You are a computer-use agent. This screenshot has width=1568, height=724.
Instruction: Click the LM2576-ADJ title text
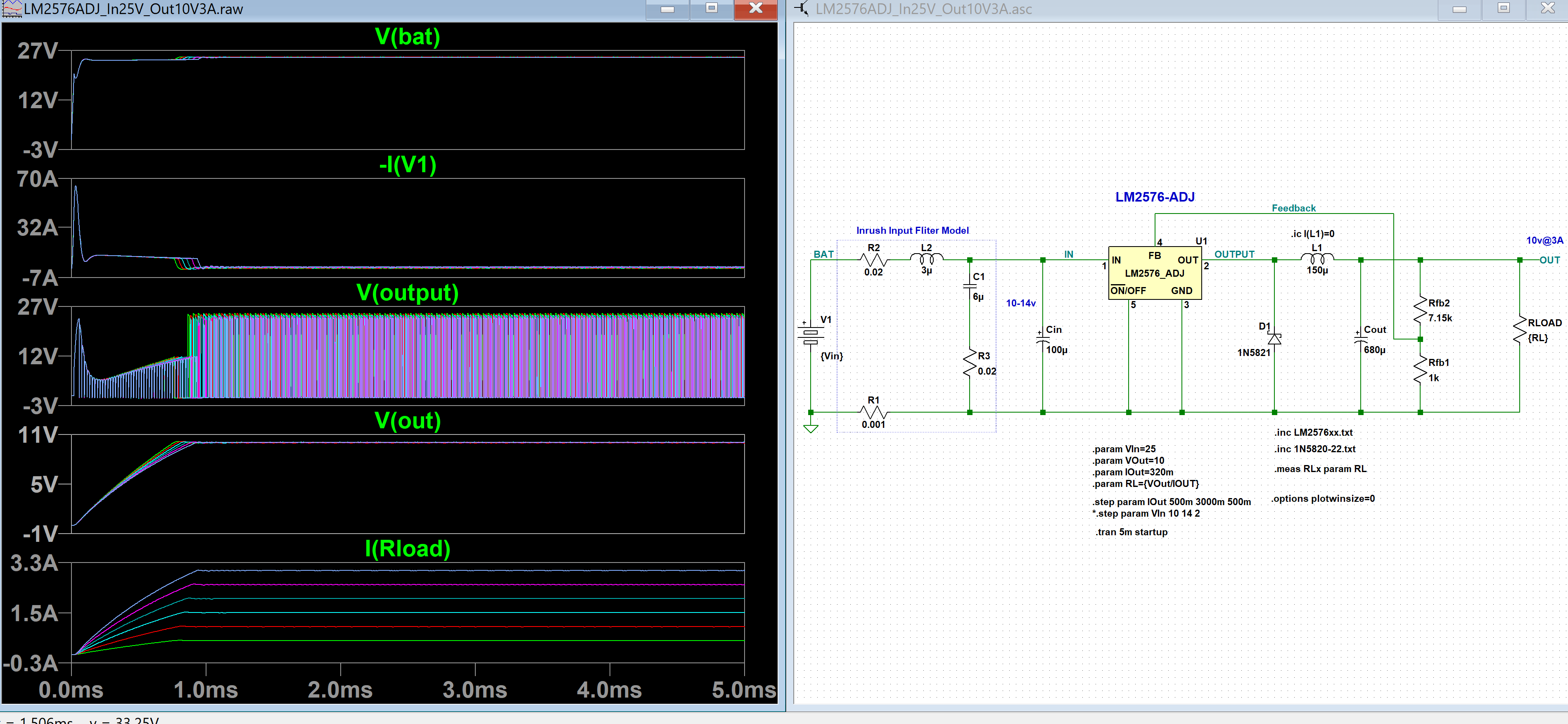coord(1155,197)
